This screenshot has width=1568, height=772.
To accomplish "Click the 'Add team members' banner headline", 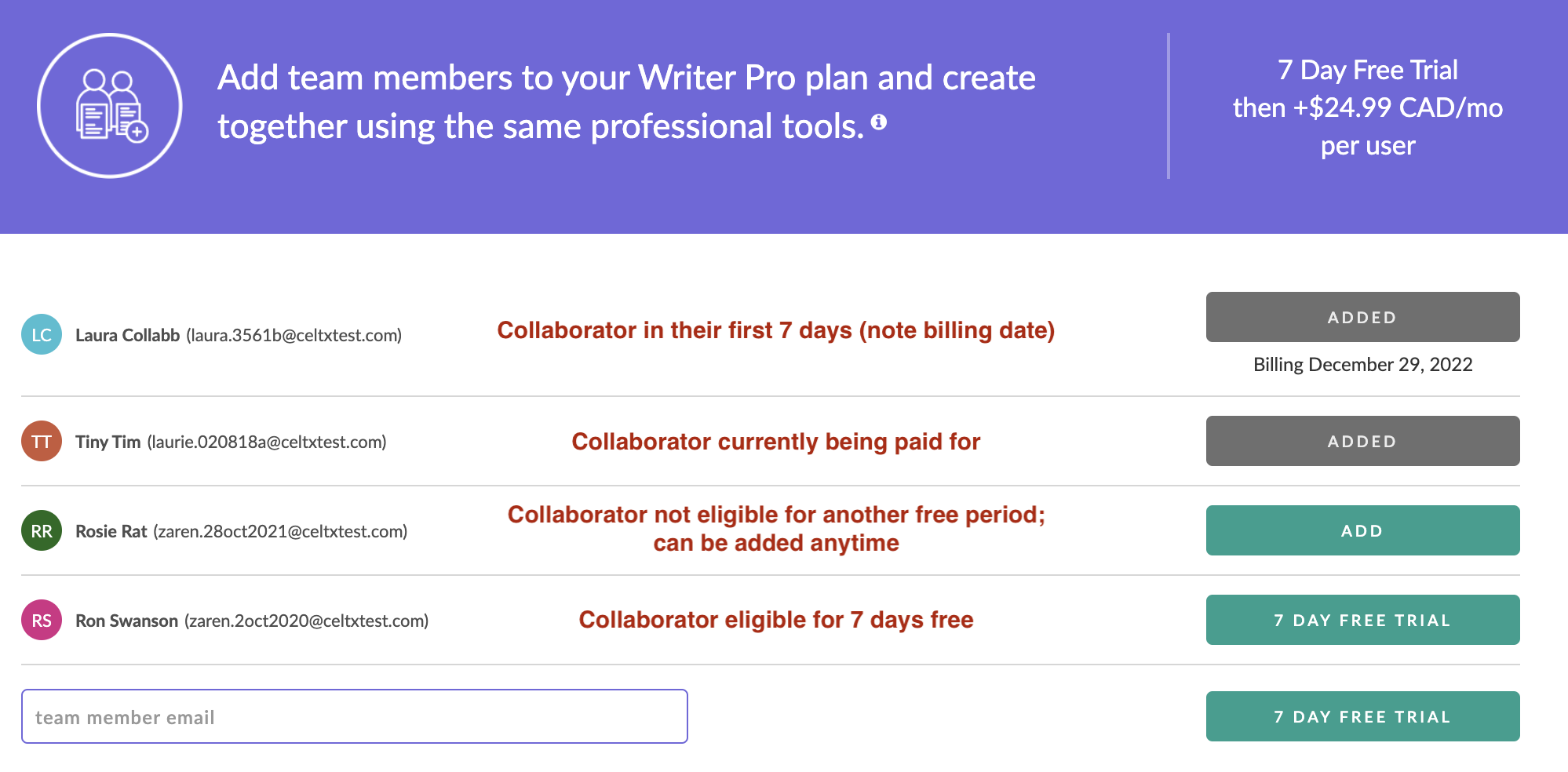I will 626,102.
